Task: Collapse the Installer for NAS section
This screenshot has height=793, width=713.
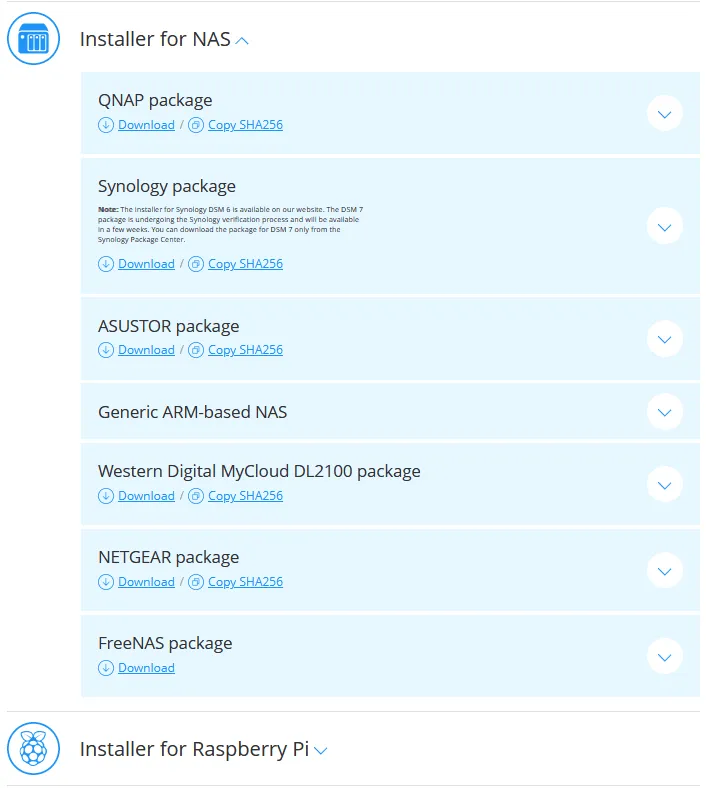Action: 241,41
